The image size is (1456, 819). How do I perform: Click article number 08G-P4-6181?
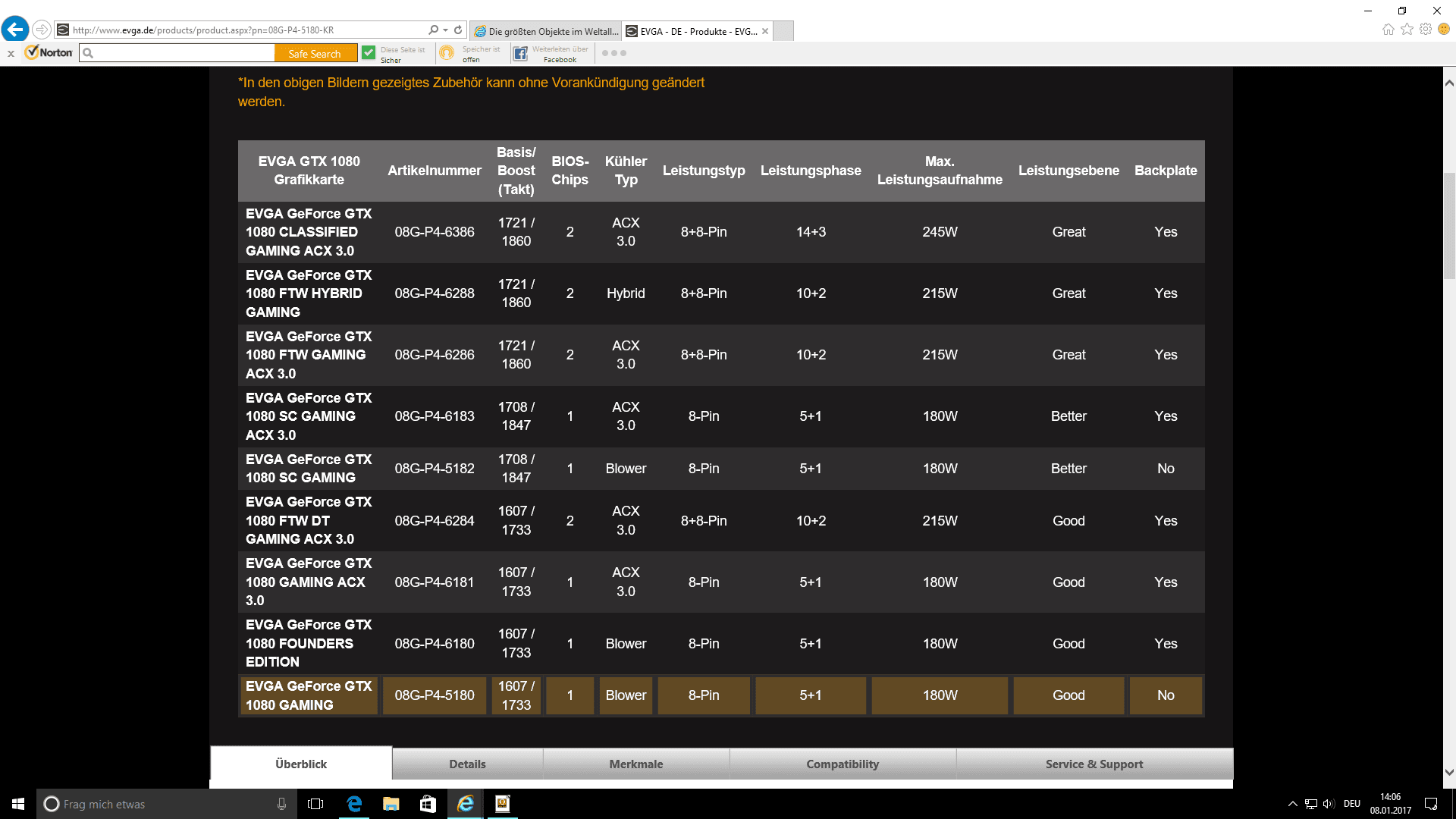[435, 582]
